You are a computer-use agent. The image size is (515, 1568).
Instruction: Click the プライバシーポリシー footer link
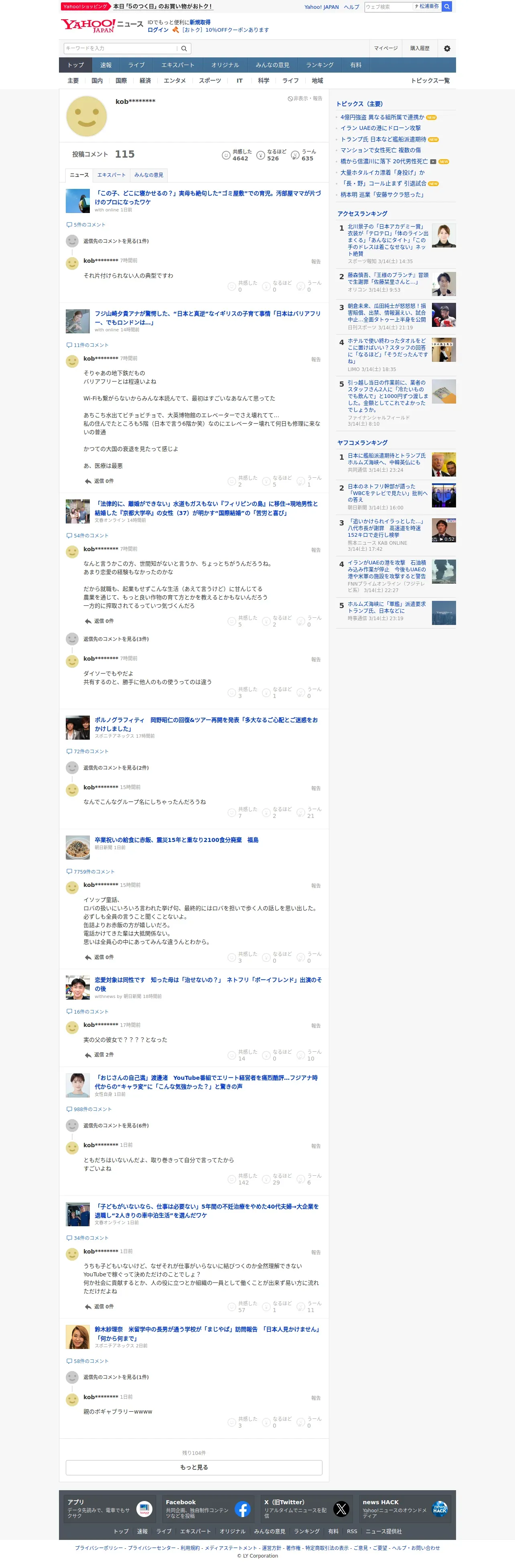(x=99, y=1548)
